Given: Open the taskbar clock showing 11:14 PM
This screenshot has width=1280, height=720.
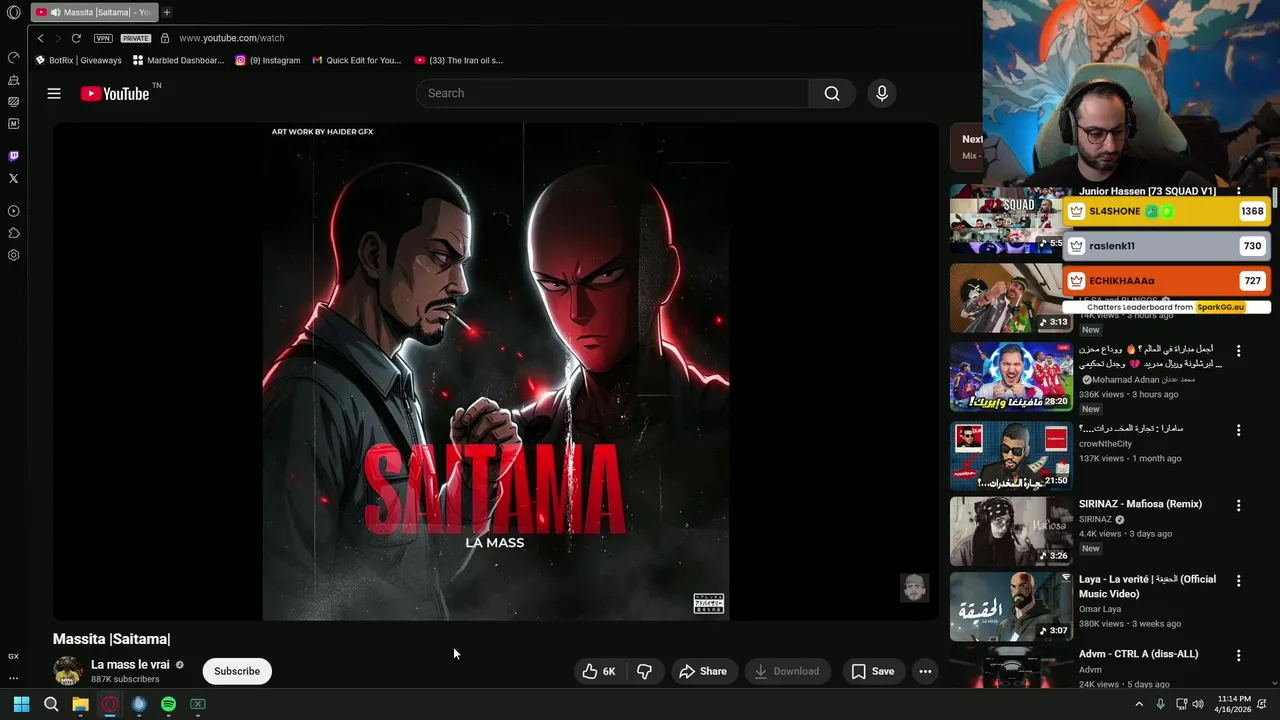Looking at the screenshot, I should pos(1234,704).
